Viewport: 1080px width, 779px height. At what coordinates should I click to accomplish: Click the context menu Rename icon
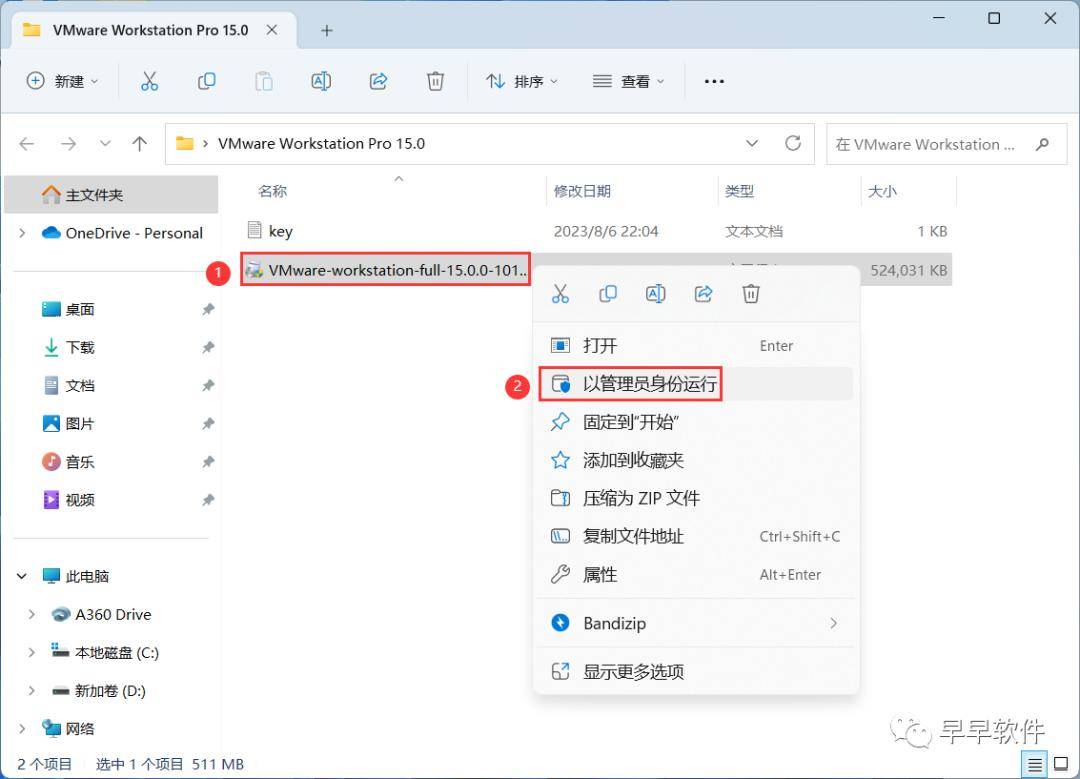coord(656,294)
